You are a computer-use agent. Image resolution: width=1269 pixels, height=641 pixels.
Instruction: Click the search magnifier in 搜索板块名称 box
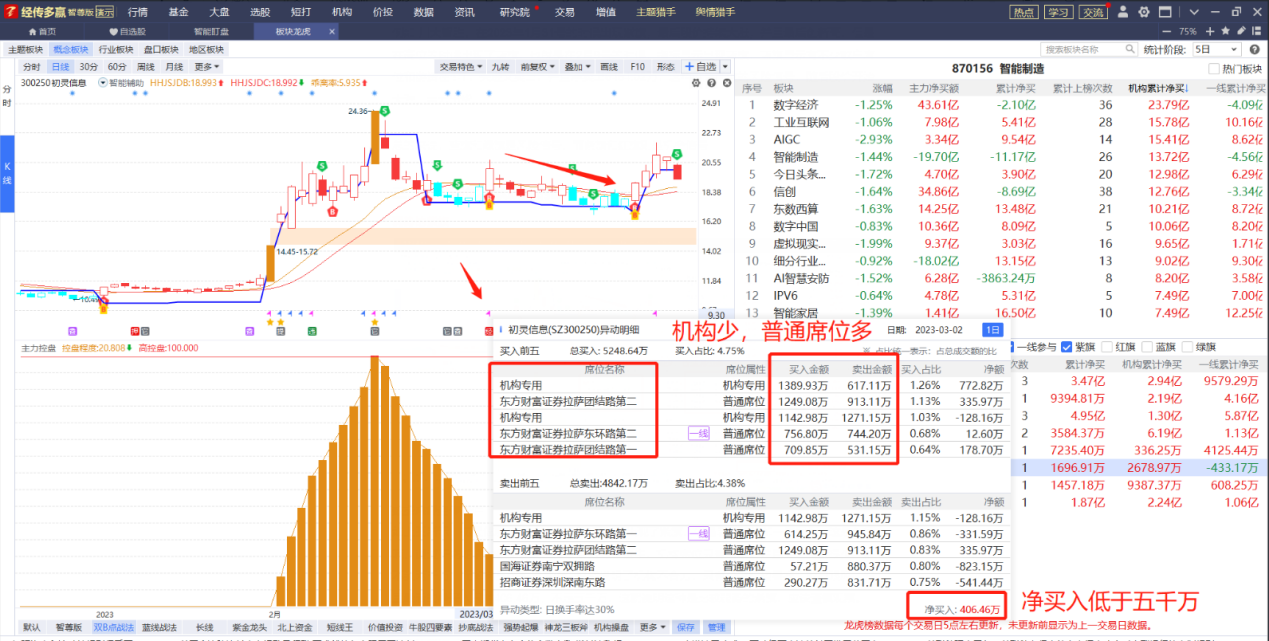[x=1128, y=49]
